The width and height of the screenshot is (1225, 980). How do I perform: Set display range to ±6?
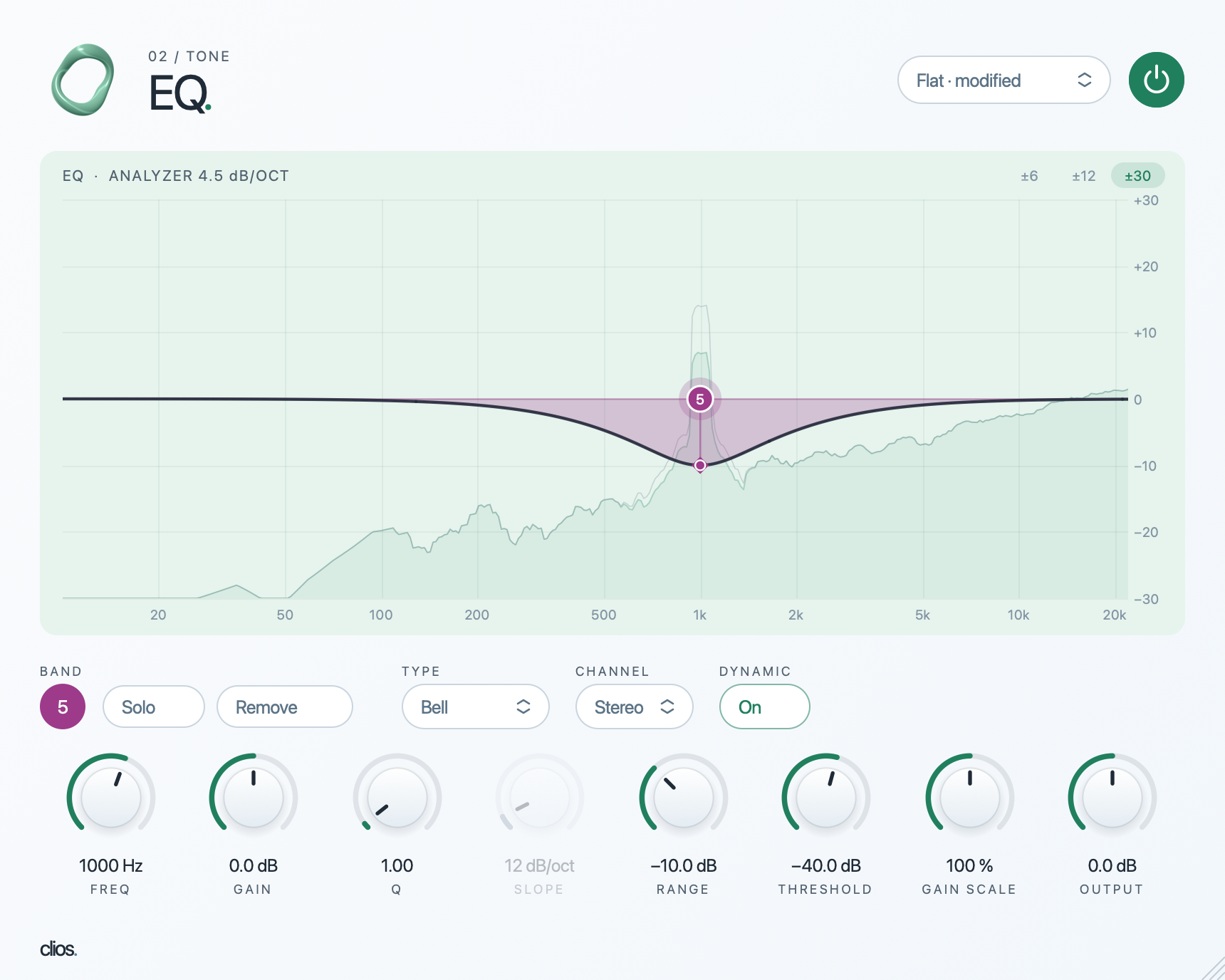click(x=1029, y=176)
